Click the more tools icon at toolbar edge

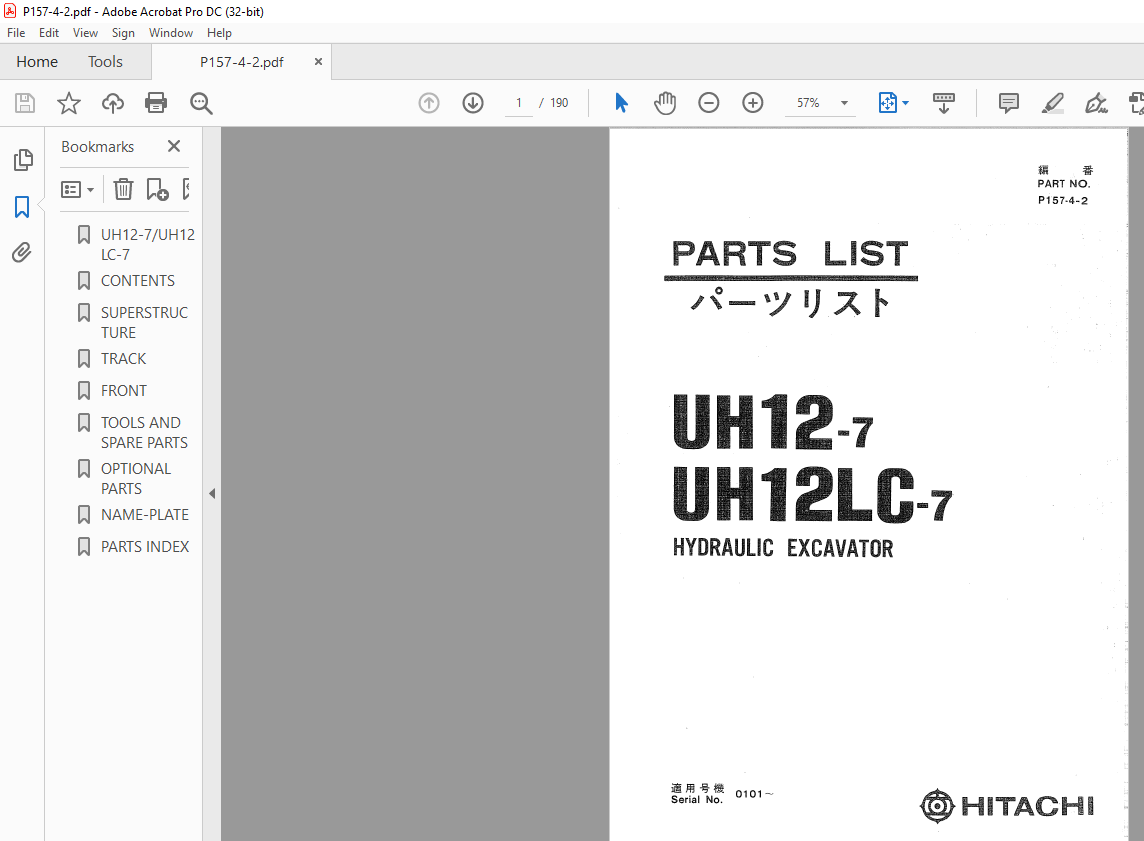pos(1136,103)
